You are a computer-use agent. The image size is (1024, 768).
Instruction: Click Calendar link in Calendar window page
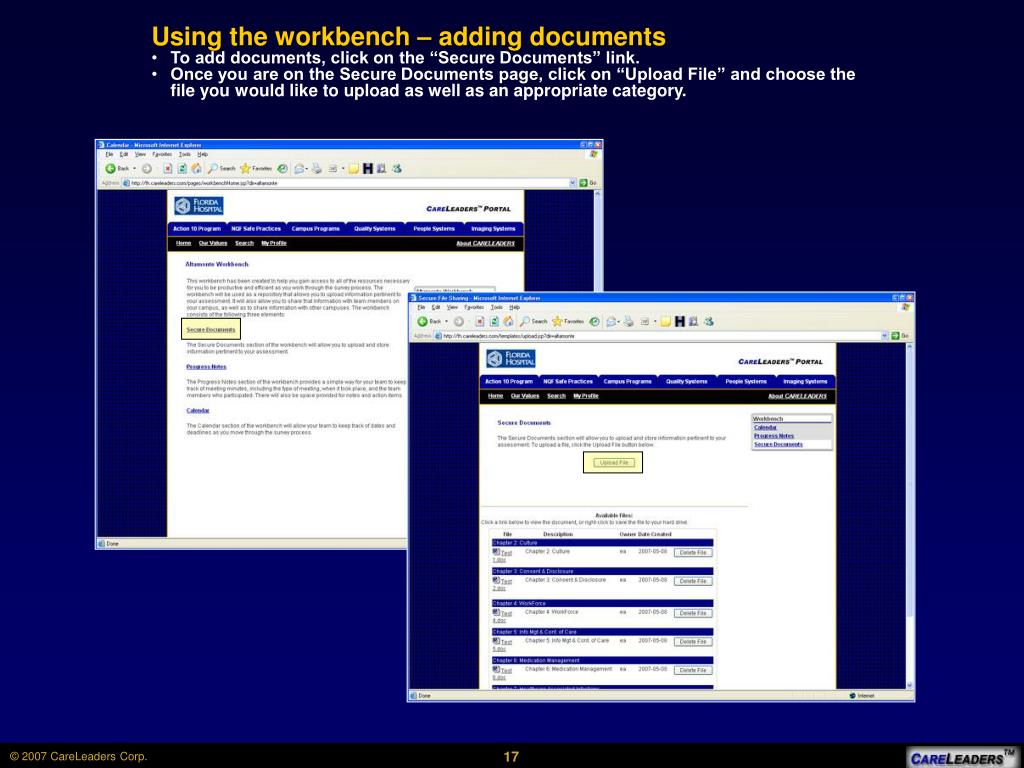198,411
